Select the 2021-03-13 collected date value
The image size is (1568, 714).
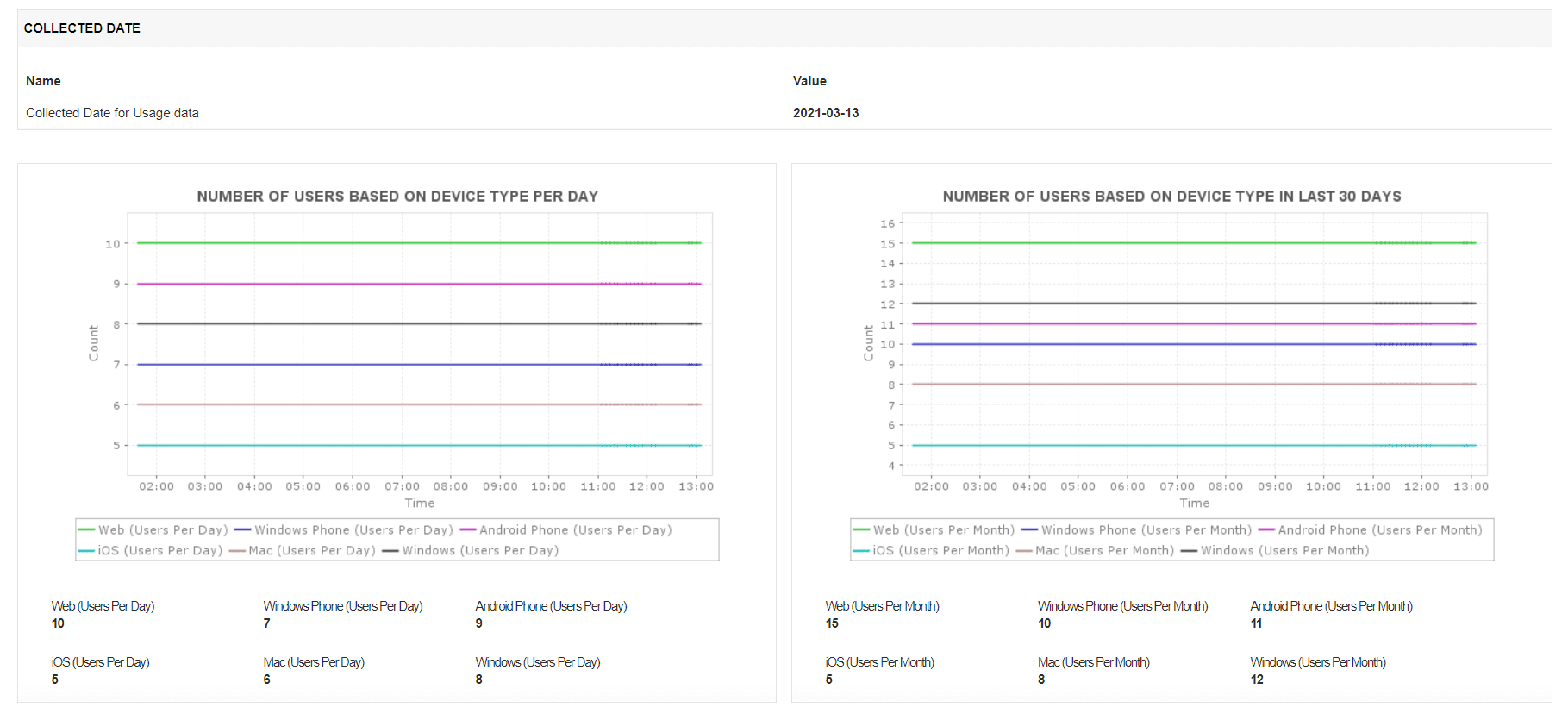(x=826, y=113)
